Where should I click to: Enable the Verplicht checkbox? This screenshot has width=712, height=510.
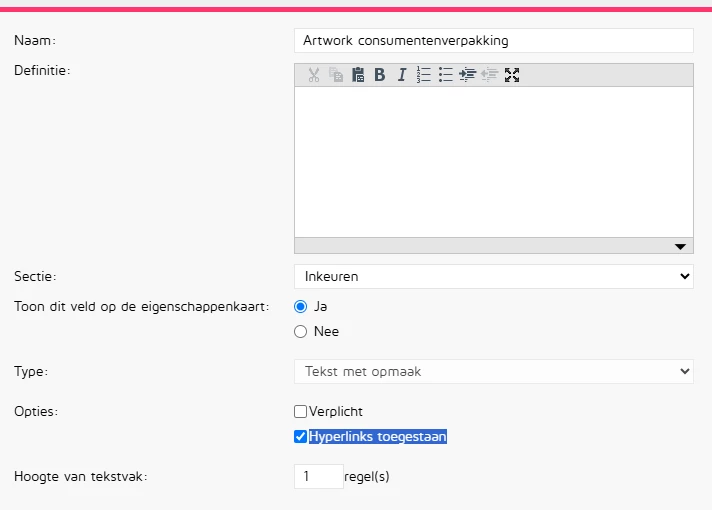click(300, 411)
